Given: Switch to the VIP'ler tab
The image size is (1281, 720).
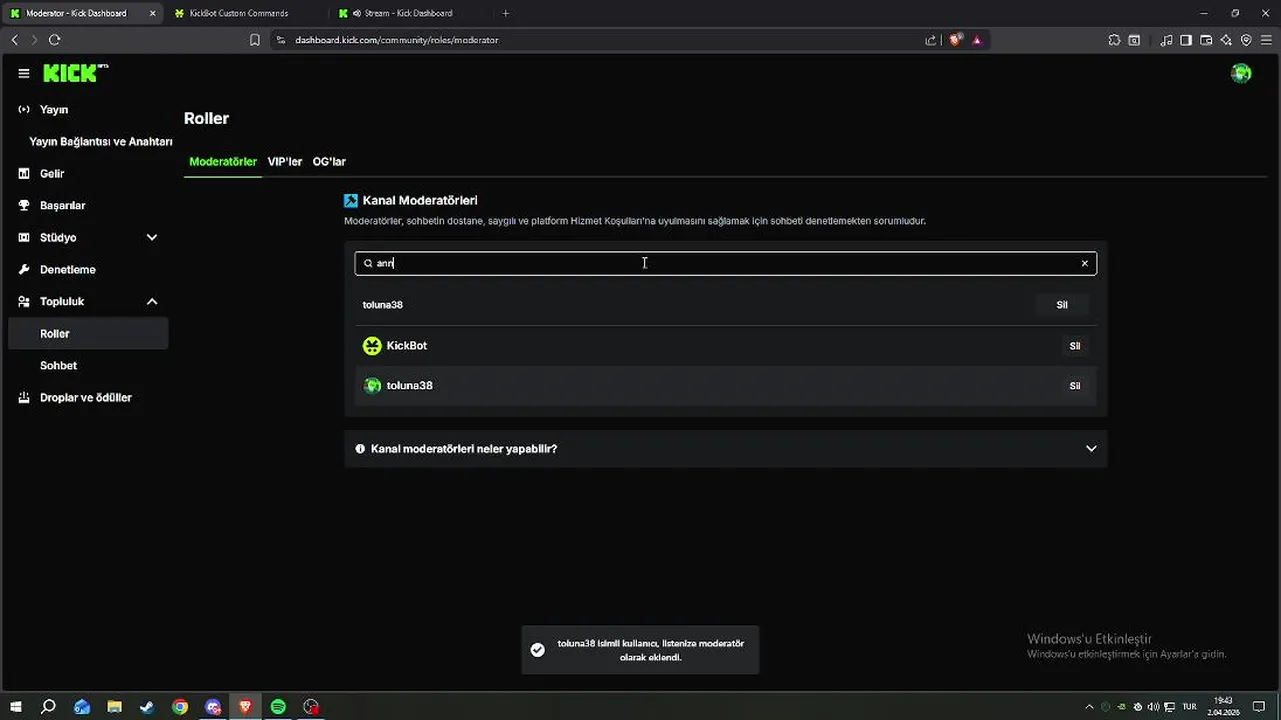Looking at the screenshot, I should pyautogui.click(x=285, y=161).
